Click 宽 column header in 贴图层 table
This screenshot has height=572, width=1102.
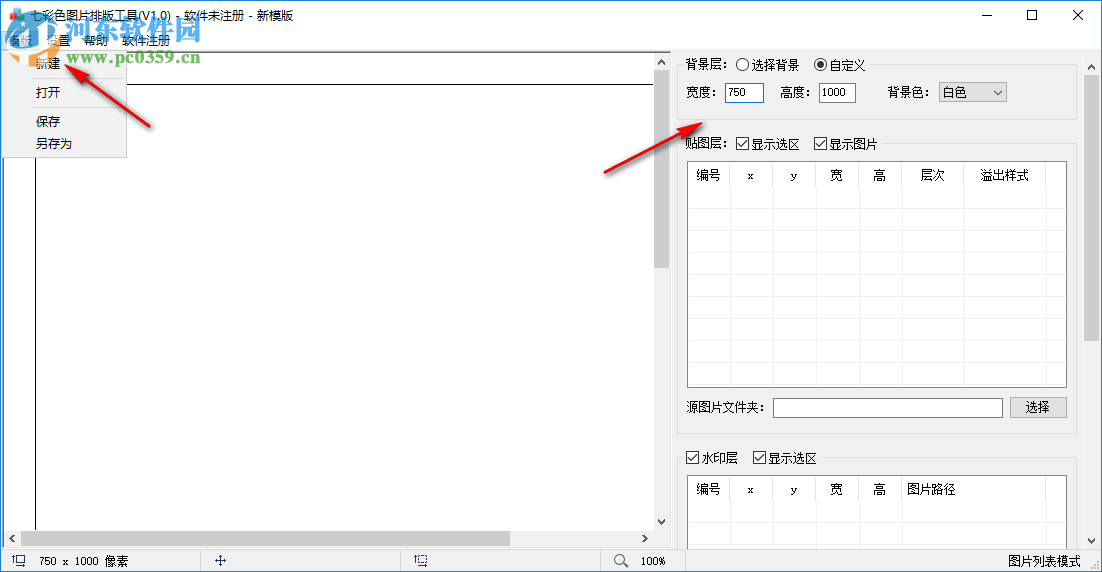836,175
